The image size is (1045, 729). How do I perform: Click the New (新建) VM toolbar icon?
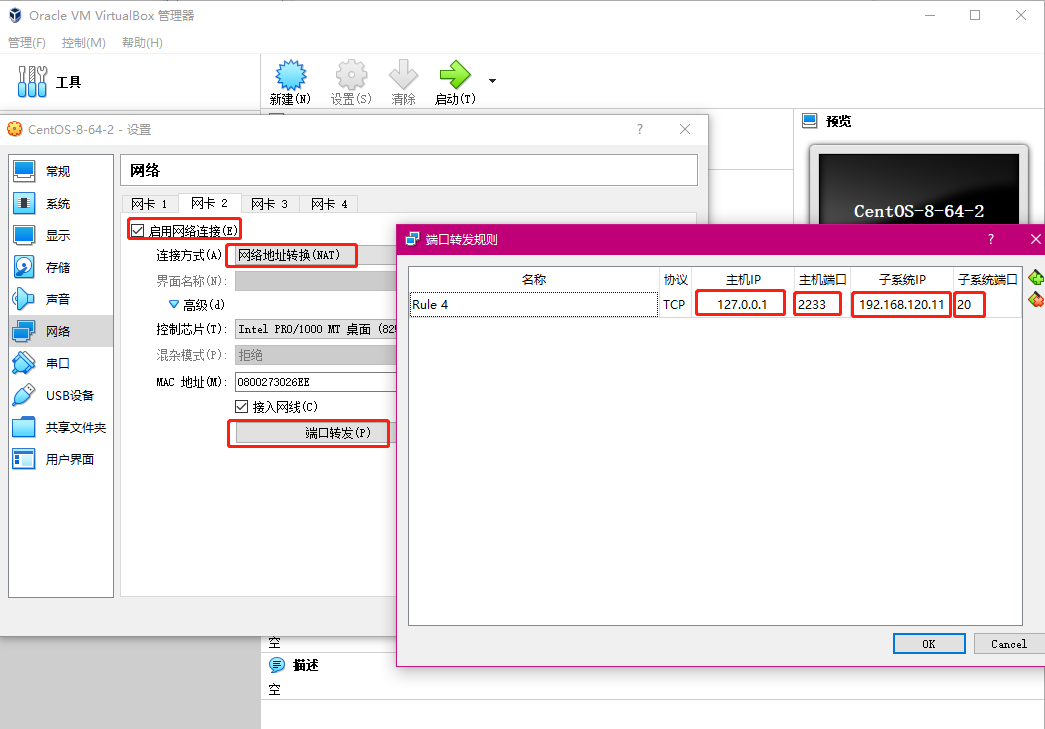click(291, 75)
